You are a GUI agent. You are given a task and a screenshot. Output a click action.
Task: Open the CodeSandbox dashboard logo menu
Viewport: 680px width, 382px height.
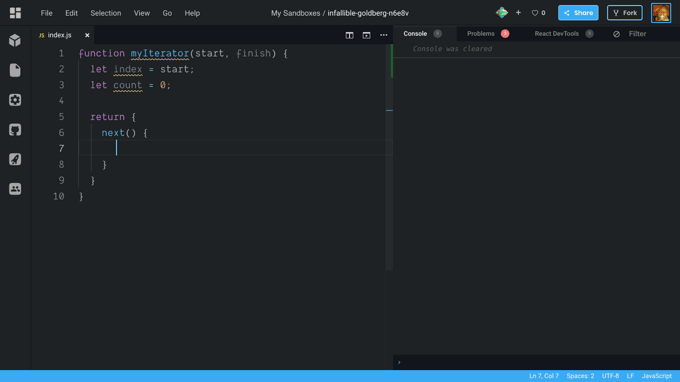point(15,13)
